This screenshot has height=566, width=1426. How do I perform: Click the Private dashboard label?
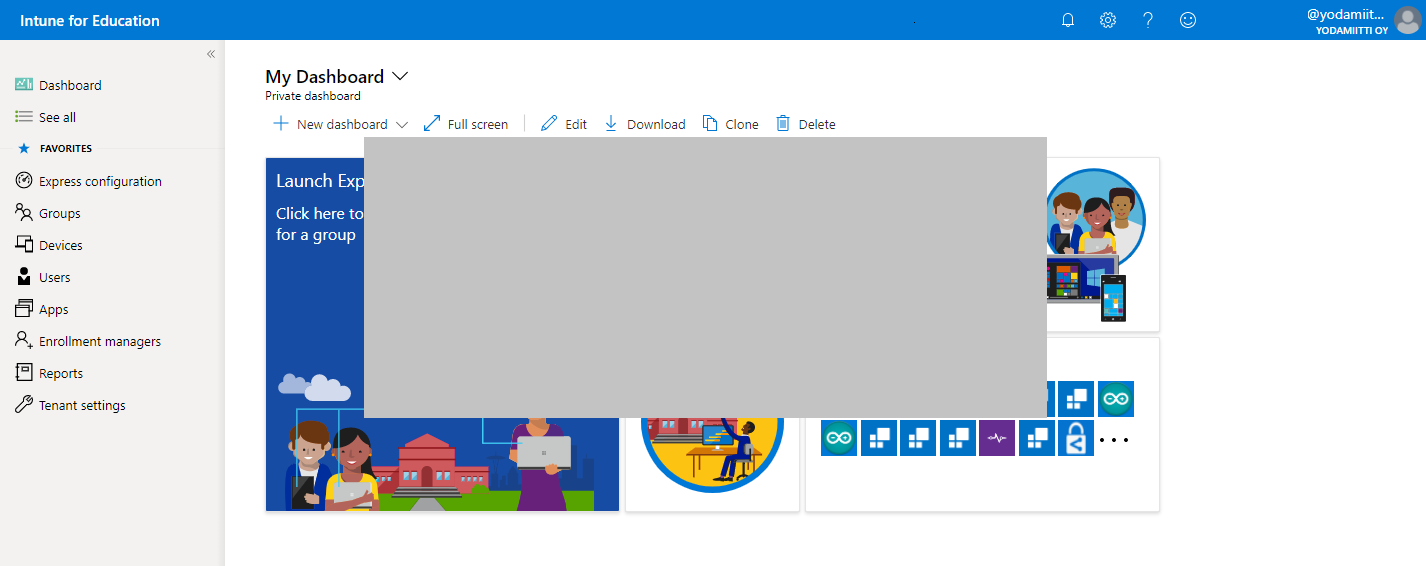tap(313, 96)
